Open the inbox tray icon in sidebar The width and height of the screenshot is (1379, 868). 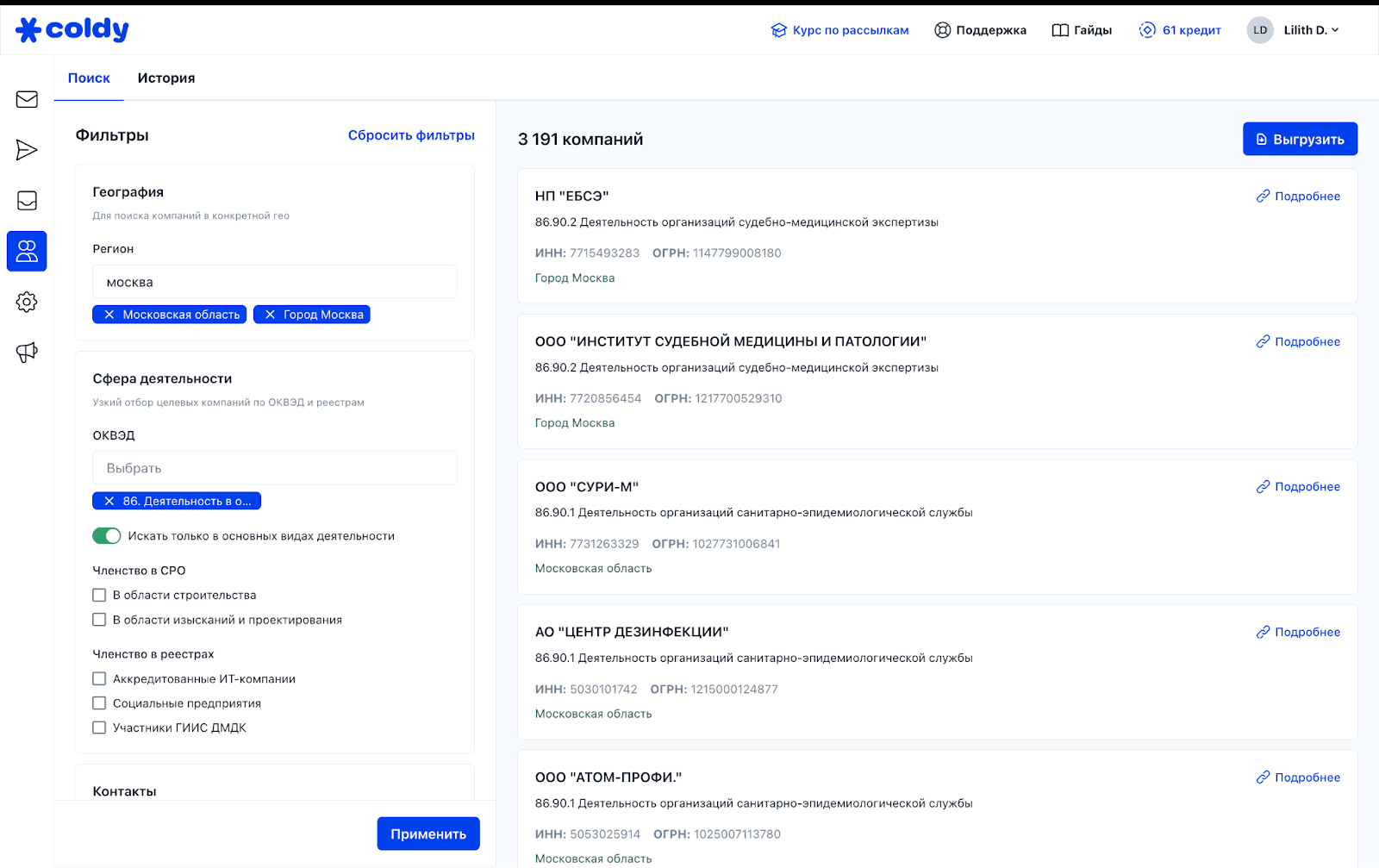coord(27,201)
